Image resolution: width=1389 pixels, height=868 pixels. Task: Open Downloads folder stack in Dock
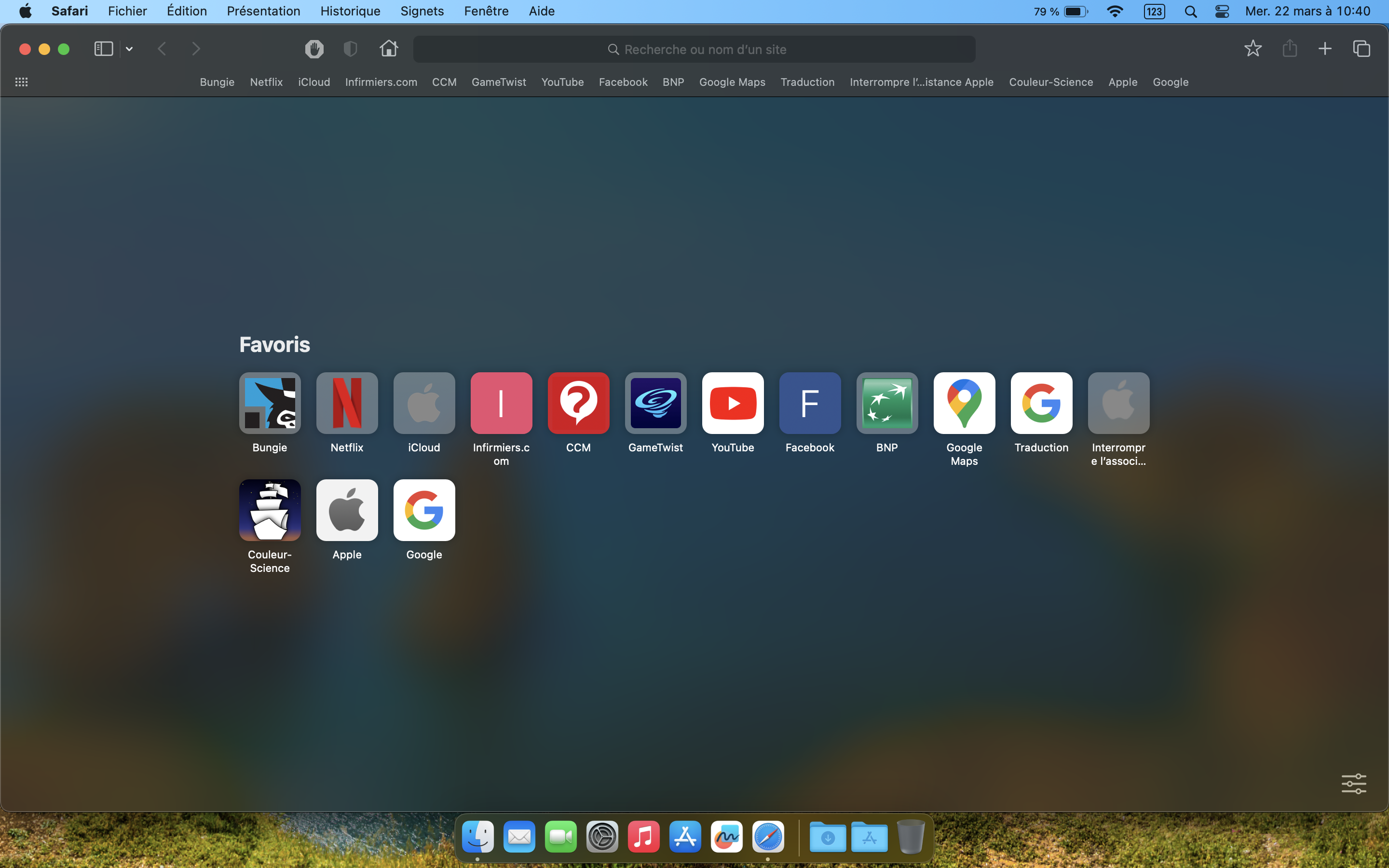(x=828, y=837)
